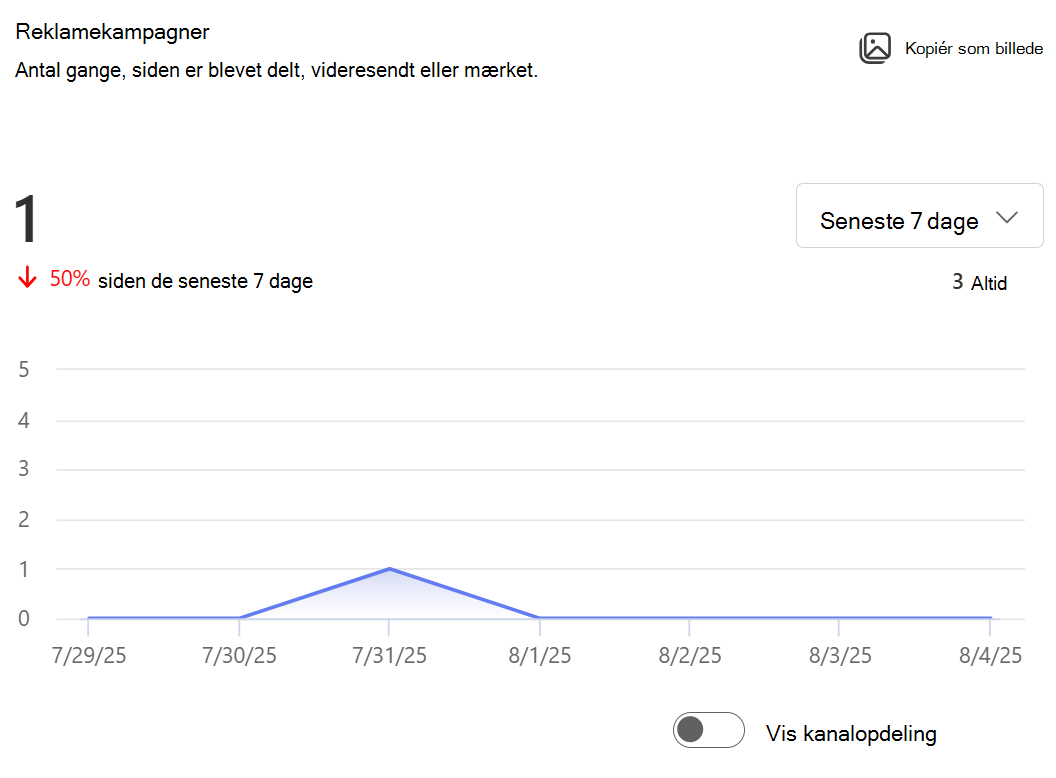This screenshot has height=778, width=1056.
Task: Click the 7/29/25 date label
Action: pyautogui.click(x=89, y=655)
